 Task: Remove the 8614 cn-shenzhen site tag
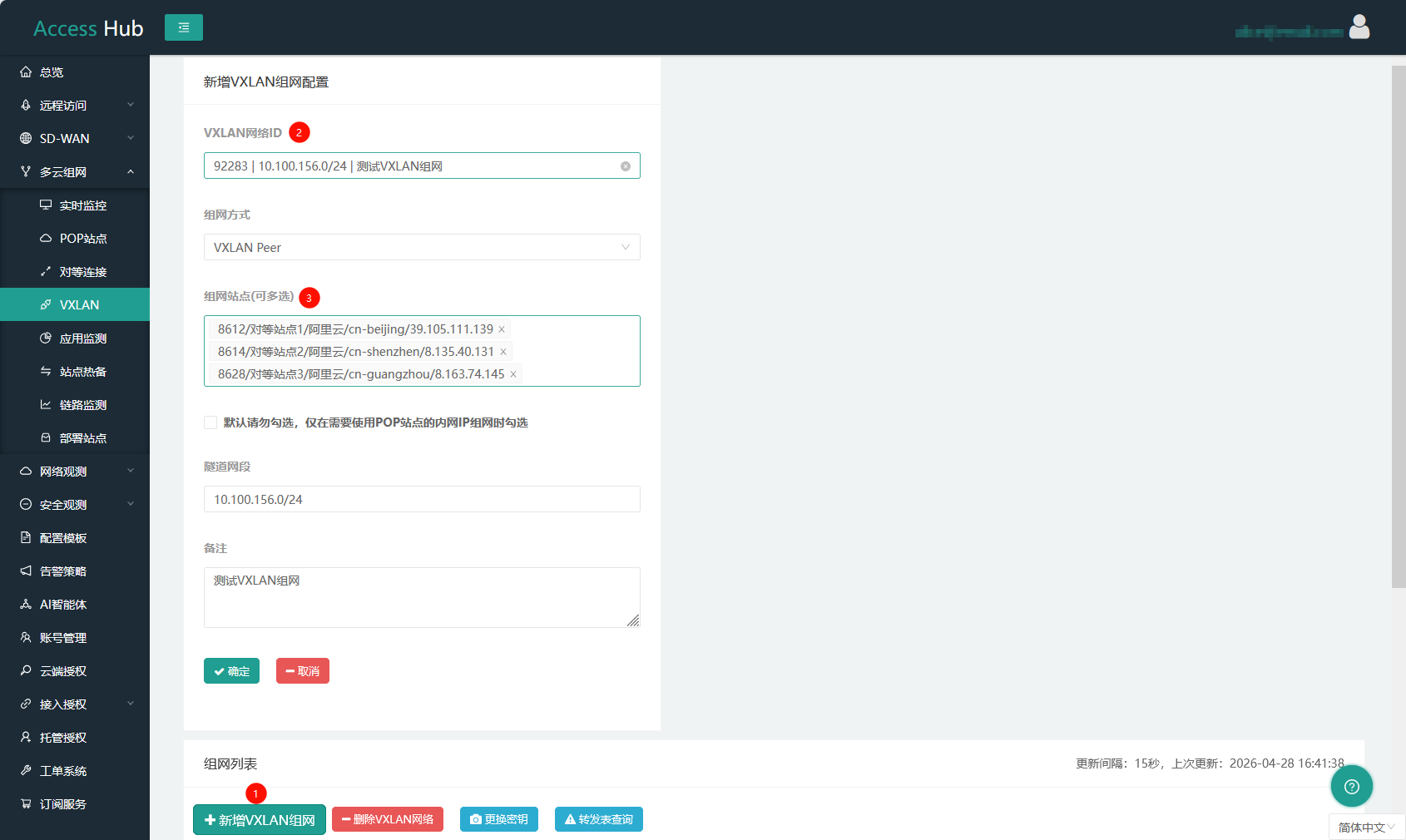[x=503, y=352]
